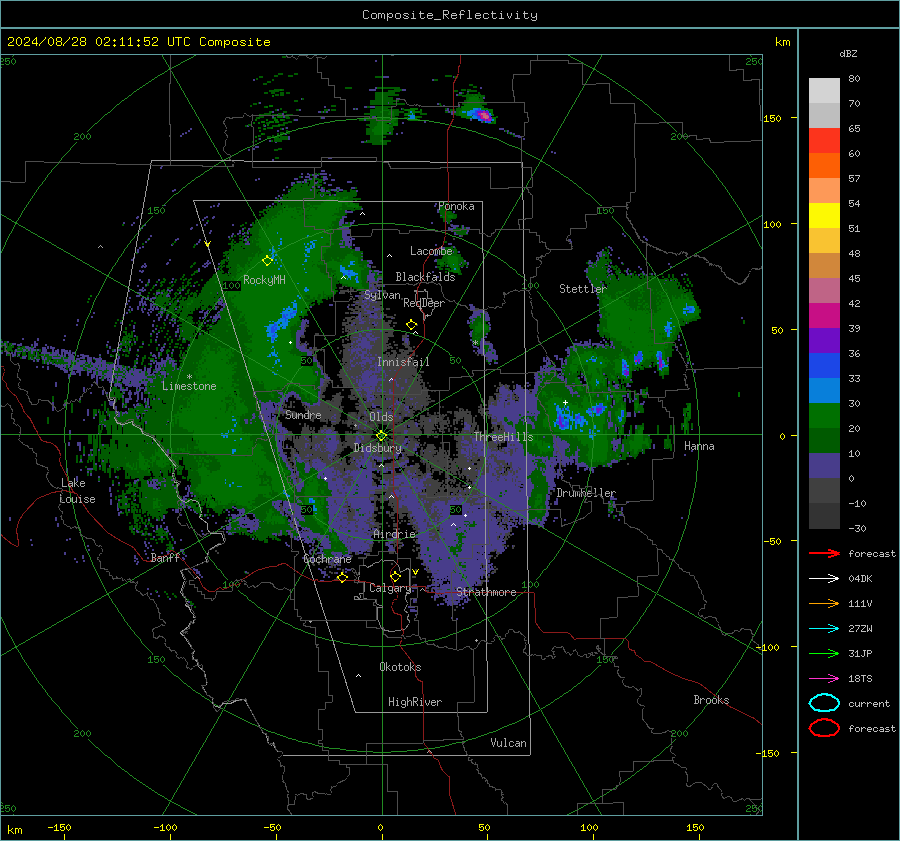Click the yellow diamond marker above Calgary

(x=395, y=576)
